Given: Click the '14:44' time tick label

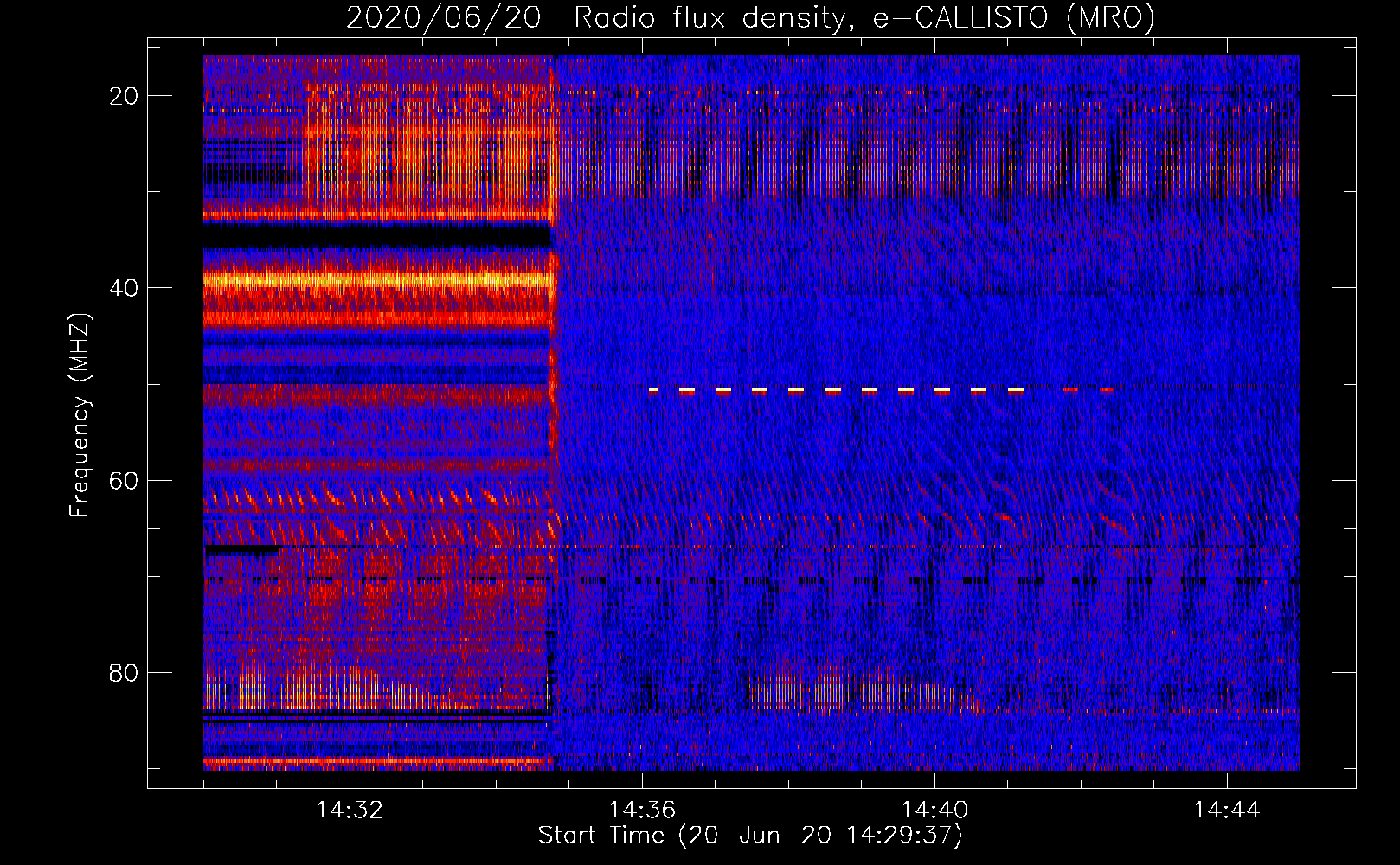Looking at the screenshot, I should pyautogui.click(x=1226, y=811).
